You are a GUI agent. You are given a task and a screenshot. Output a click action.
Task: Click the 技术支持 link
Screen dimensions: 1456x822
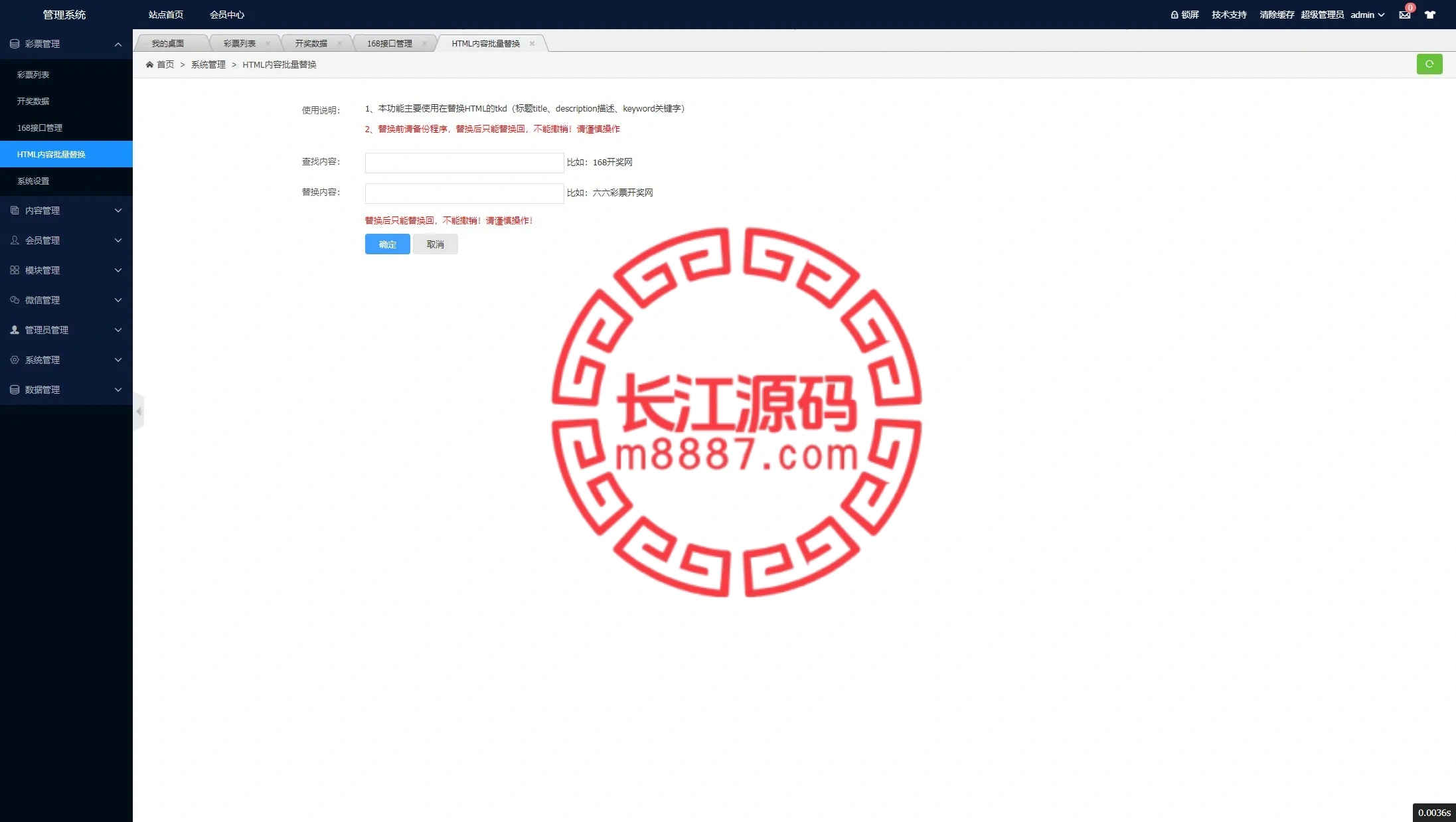[x=1229, y=15]
